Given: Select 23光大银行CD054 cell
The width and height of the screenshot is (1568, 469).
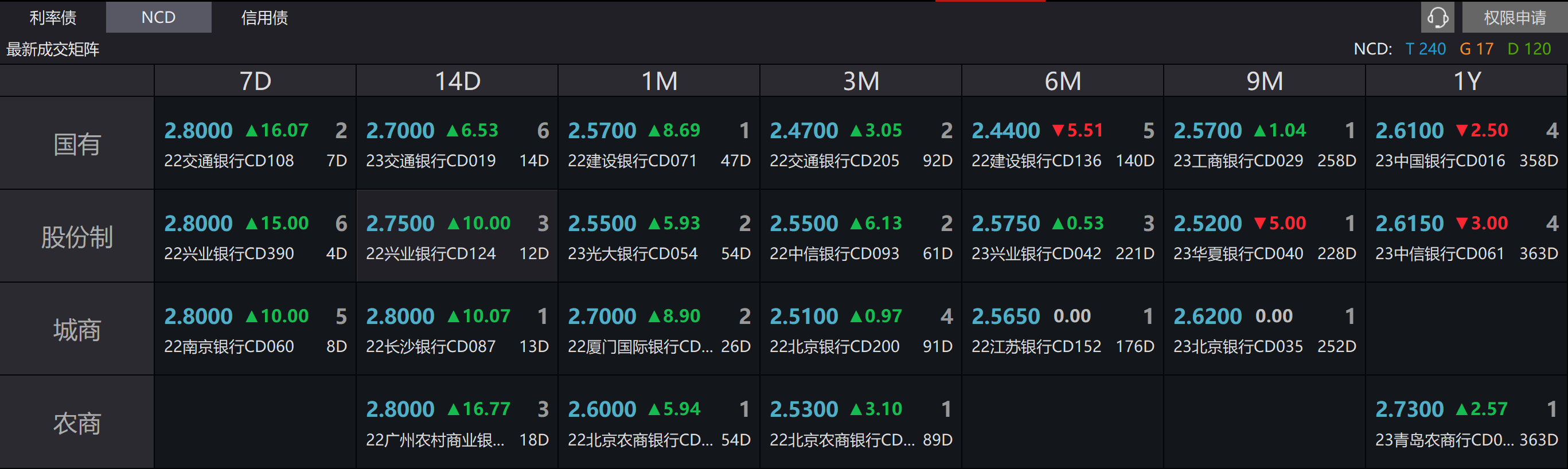Looking at the screenshot, I should [659, 236].
